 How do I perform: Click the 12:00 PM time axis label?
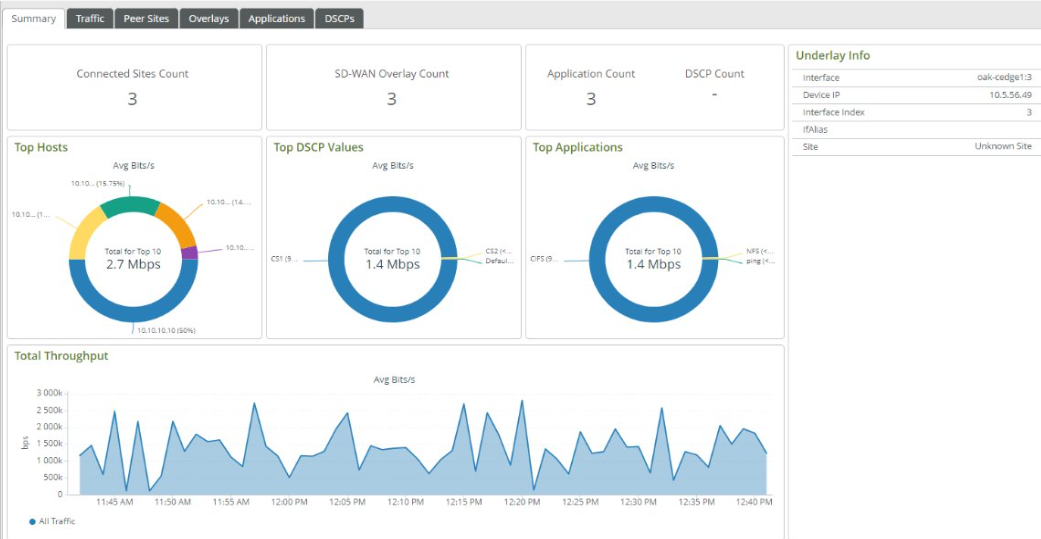point(289,502)
